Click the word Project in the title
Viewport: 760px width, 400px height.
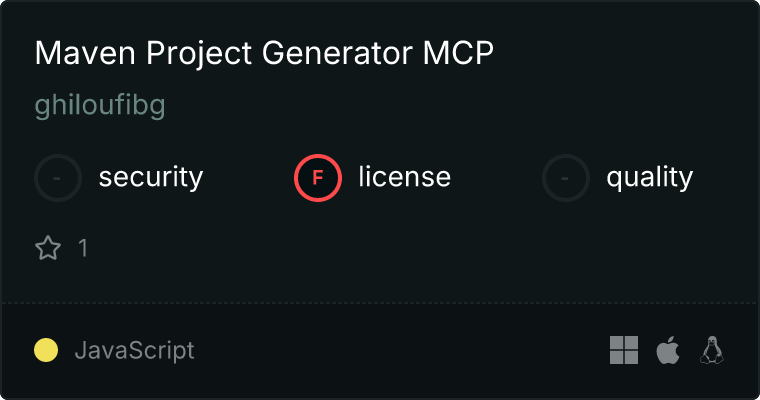[180, 54]
